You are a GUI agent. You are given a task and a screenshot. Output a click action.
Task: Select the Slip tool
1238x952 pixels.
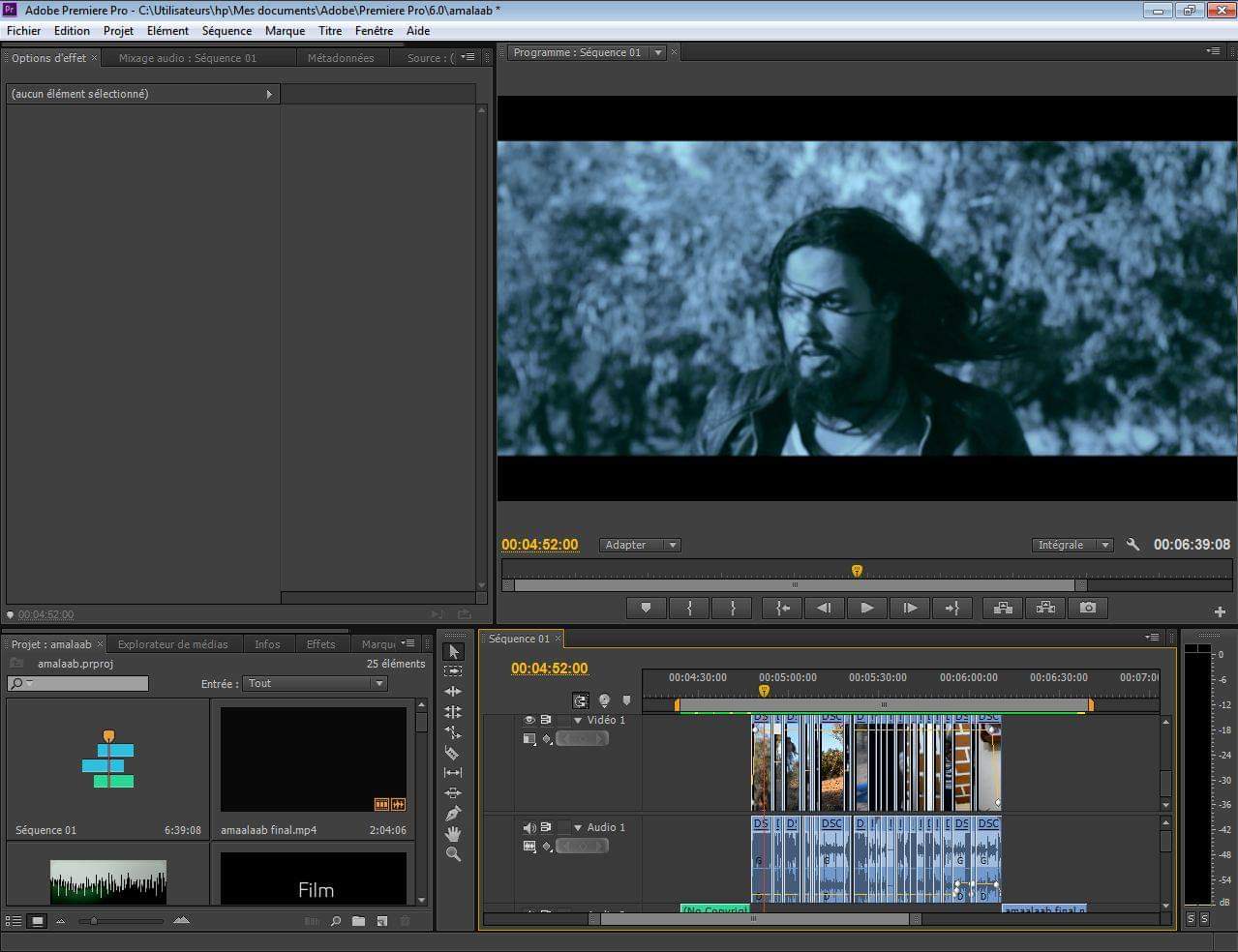[x=453, y=773]
